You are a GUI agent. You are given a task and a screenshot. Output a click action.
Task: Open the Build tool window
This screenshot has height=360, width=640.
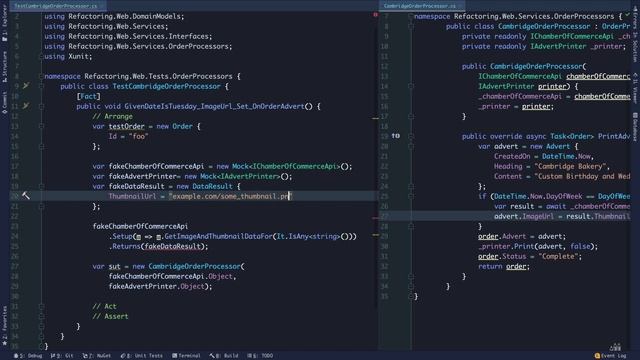pos(224,356)
